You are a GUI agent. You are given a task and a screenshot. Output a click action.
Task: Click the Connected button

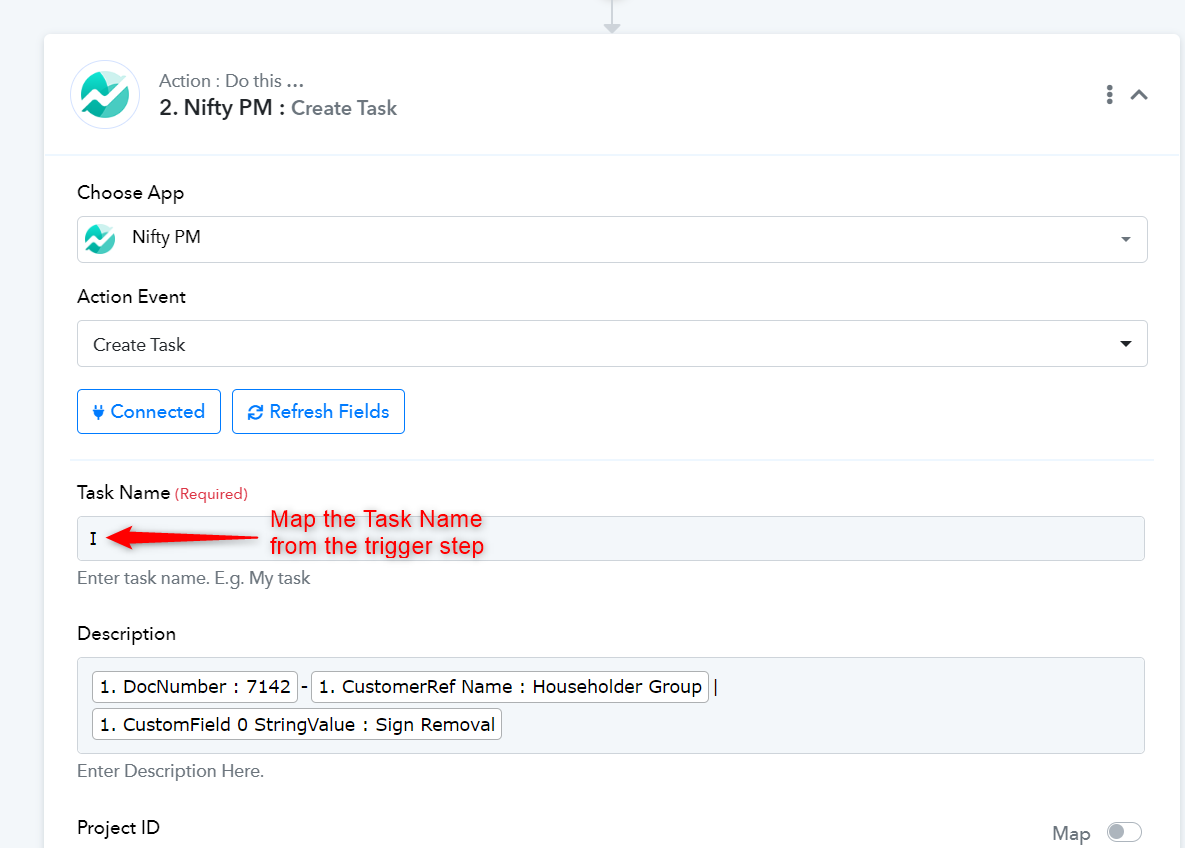149,411
